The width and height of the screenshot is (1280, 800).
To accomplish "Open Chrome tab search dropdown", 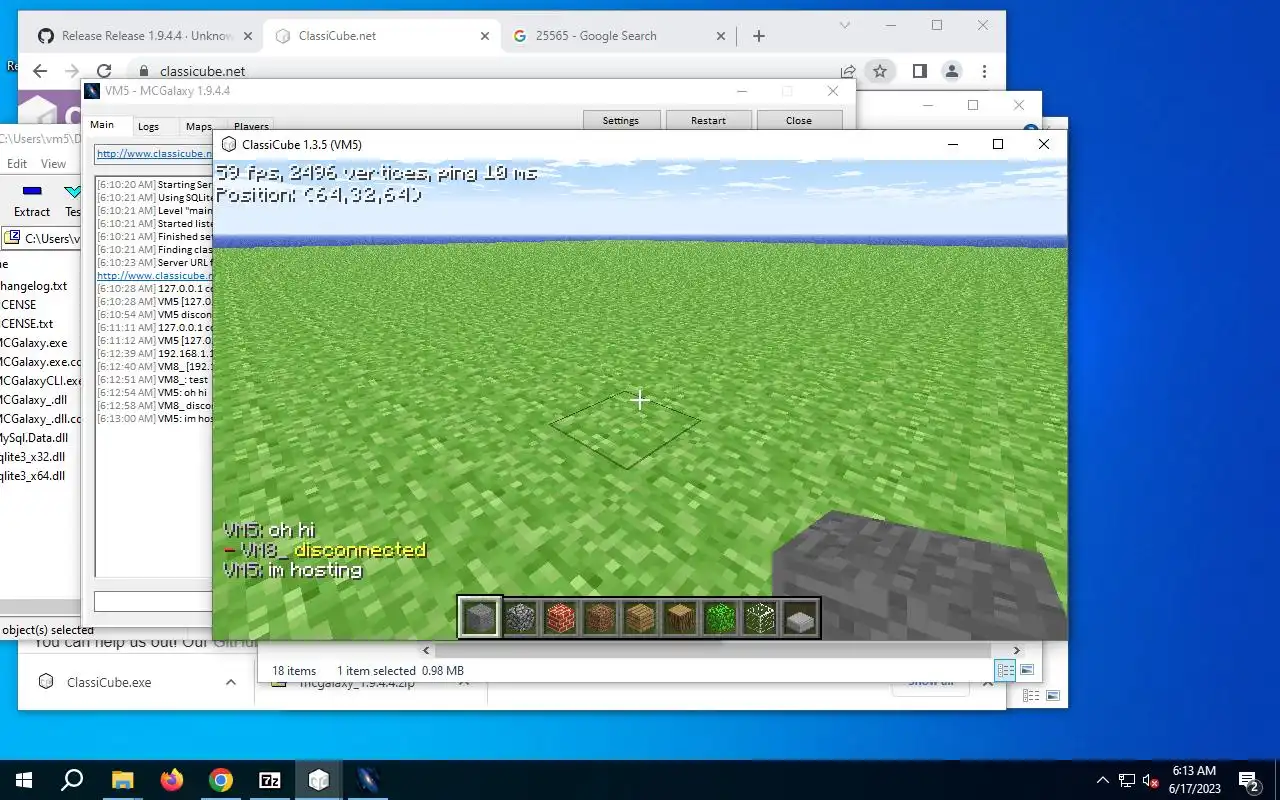I will pos(845,25).
